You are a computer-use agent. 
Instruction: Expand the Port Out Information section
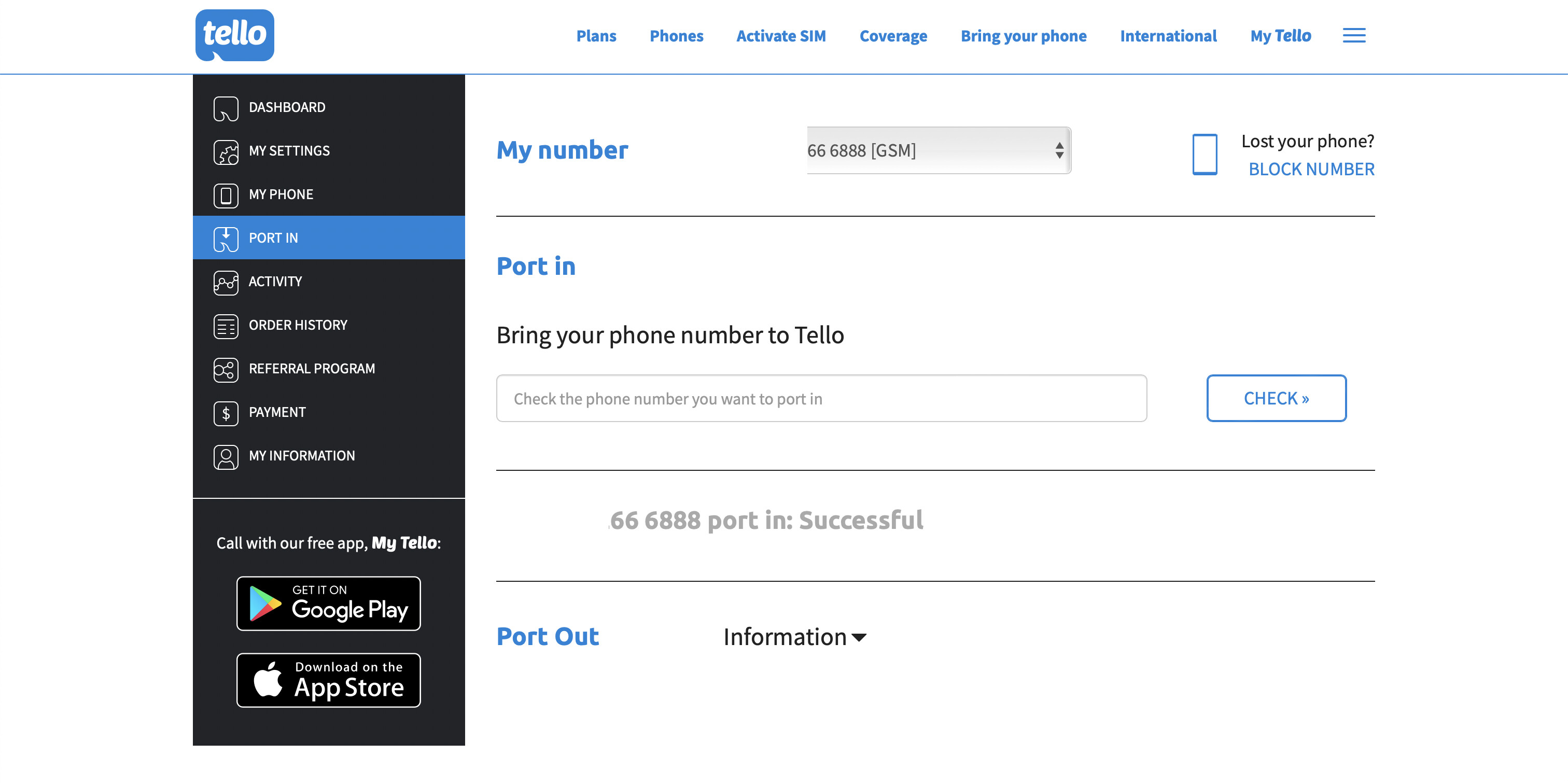(794, 637)
